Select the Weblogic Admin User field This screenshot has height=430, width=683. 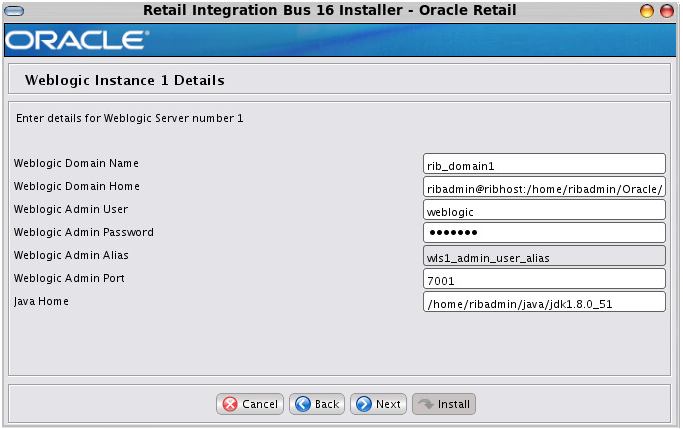[544, 210]
